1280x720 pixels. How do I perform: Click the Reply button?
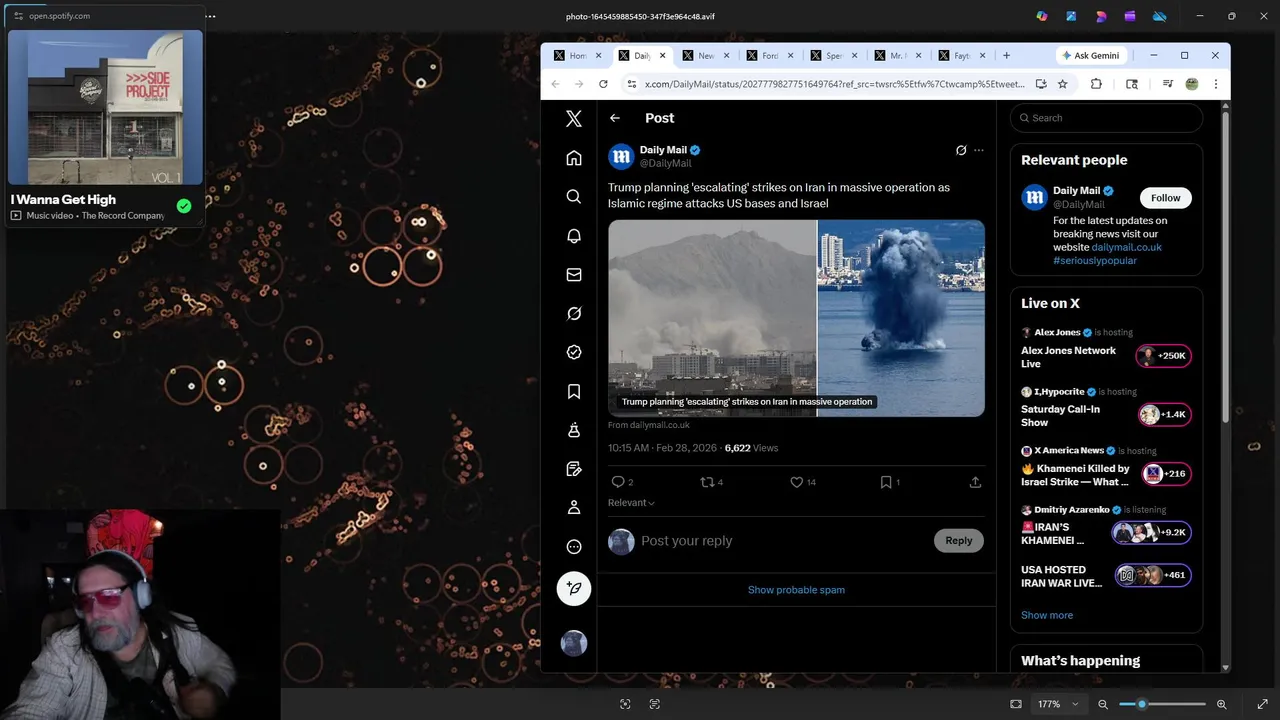tap(958, 541)
